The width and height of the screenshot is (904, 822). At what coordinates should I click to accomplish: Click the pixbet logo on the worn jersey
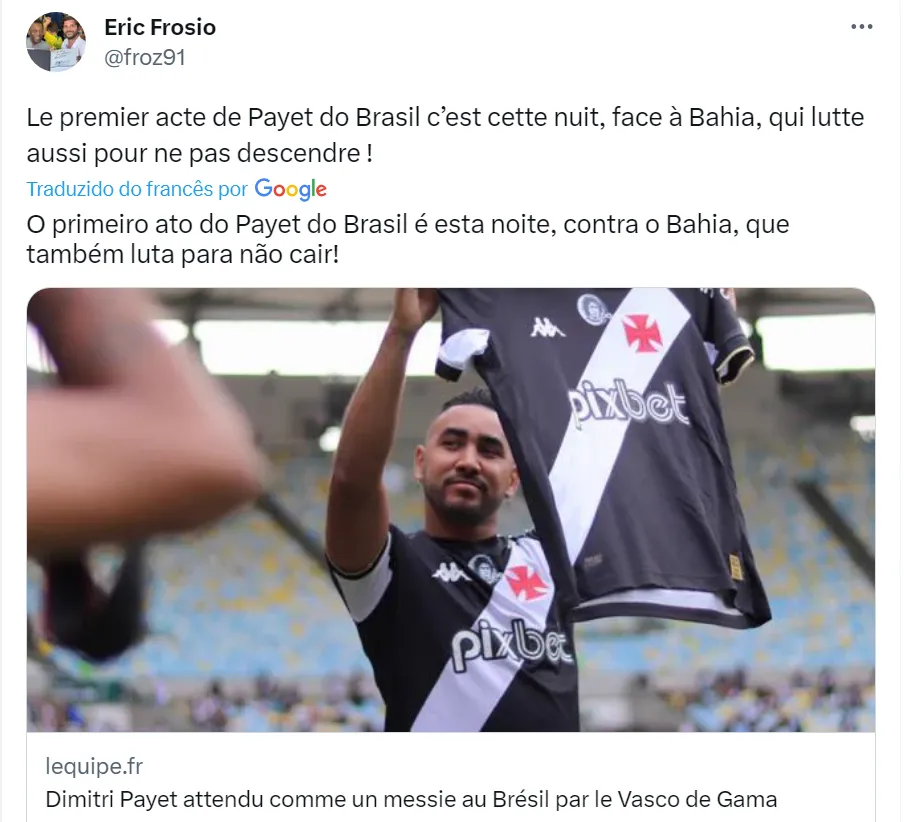pyautogui.click(x=511, y=644)
